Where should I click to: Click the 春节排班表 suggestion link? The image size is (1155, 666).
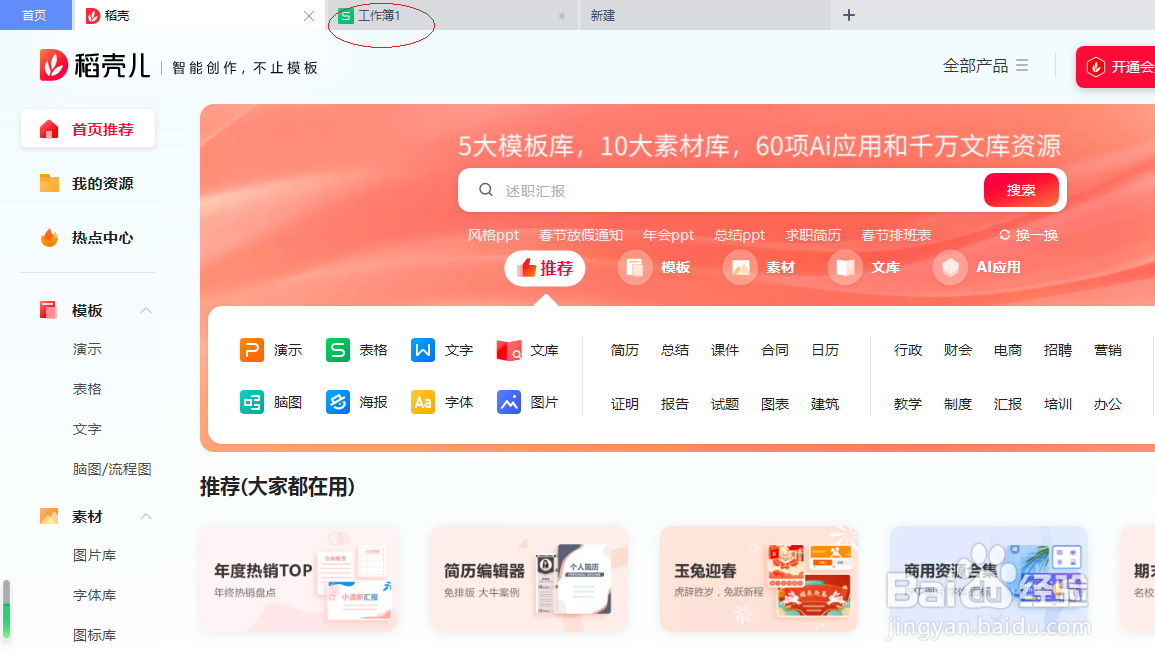click(x=896, y=235)
